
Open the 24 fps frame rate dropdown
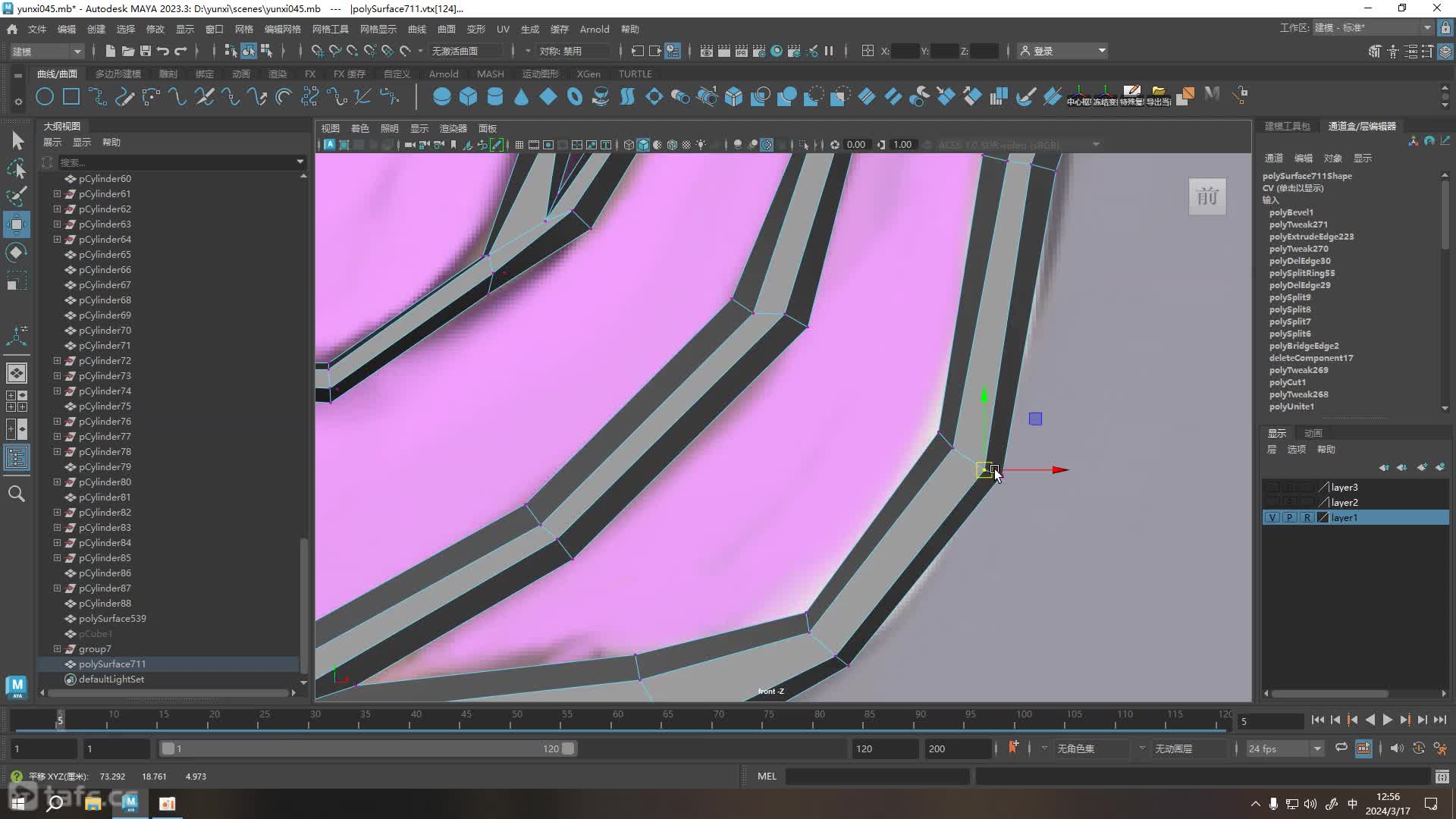1285,748
